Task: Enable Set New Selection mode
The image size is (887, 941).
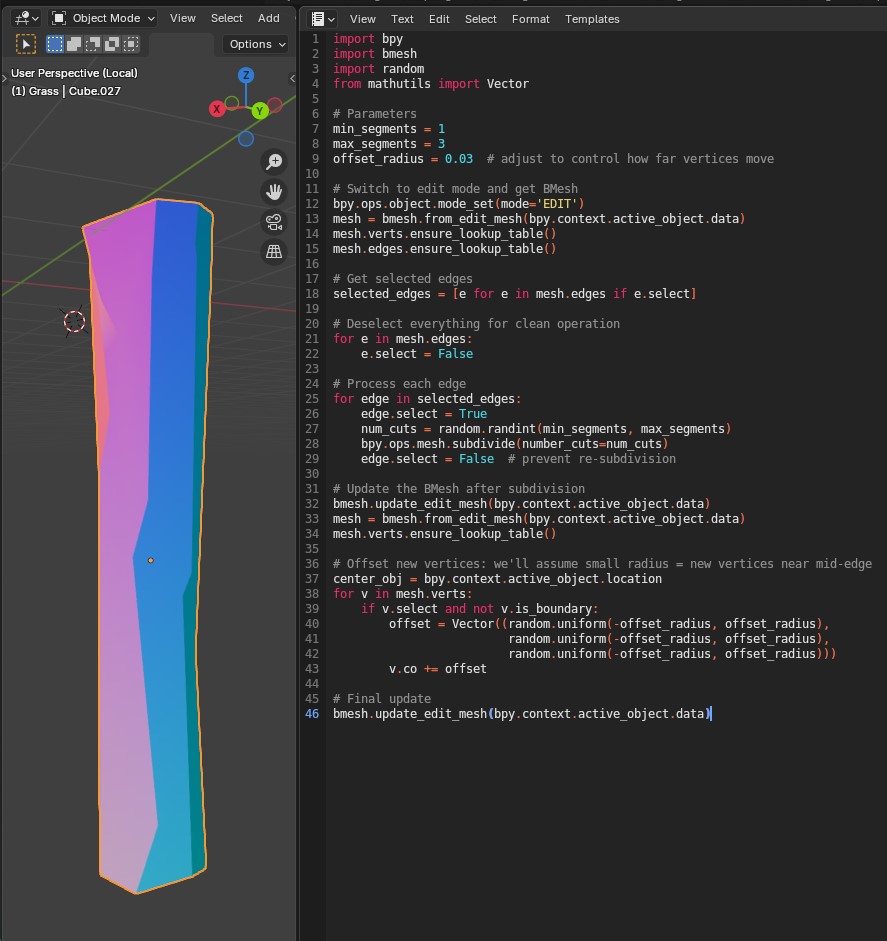Action: coord(55,44)
